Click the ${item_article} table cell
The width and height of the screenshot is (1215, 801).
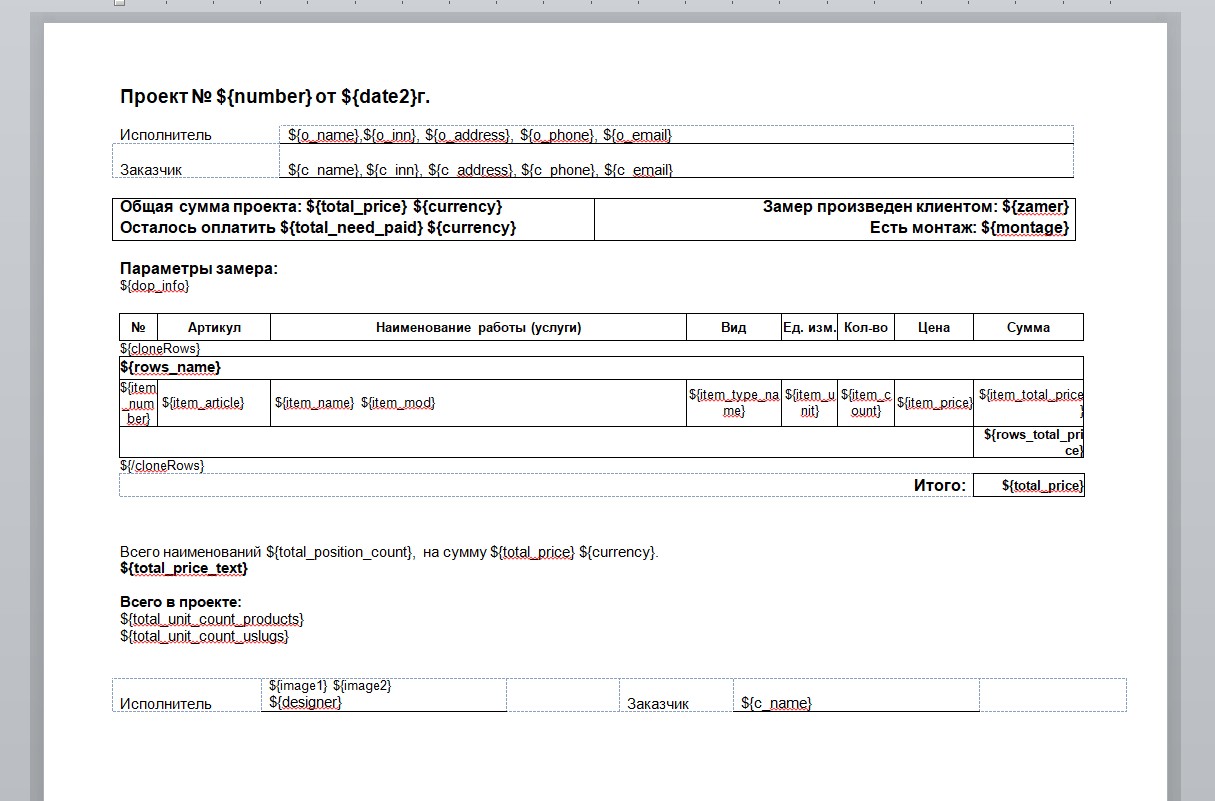pos(203,403)
